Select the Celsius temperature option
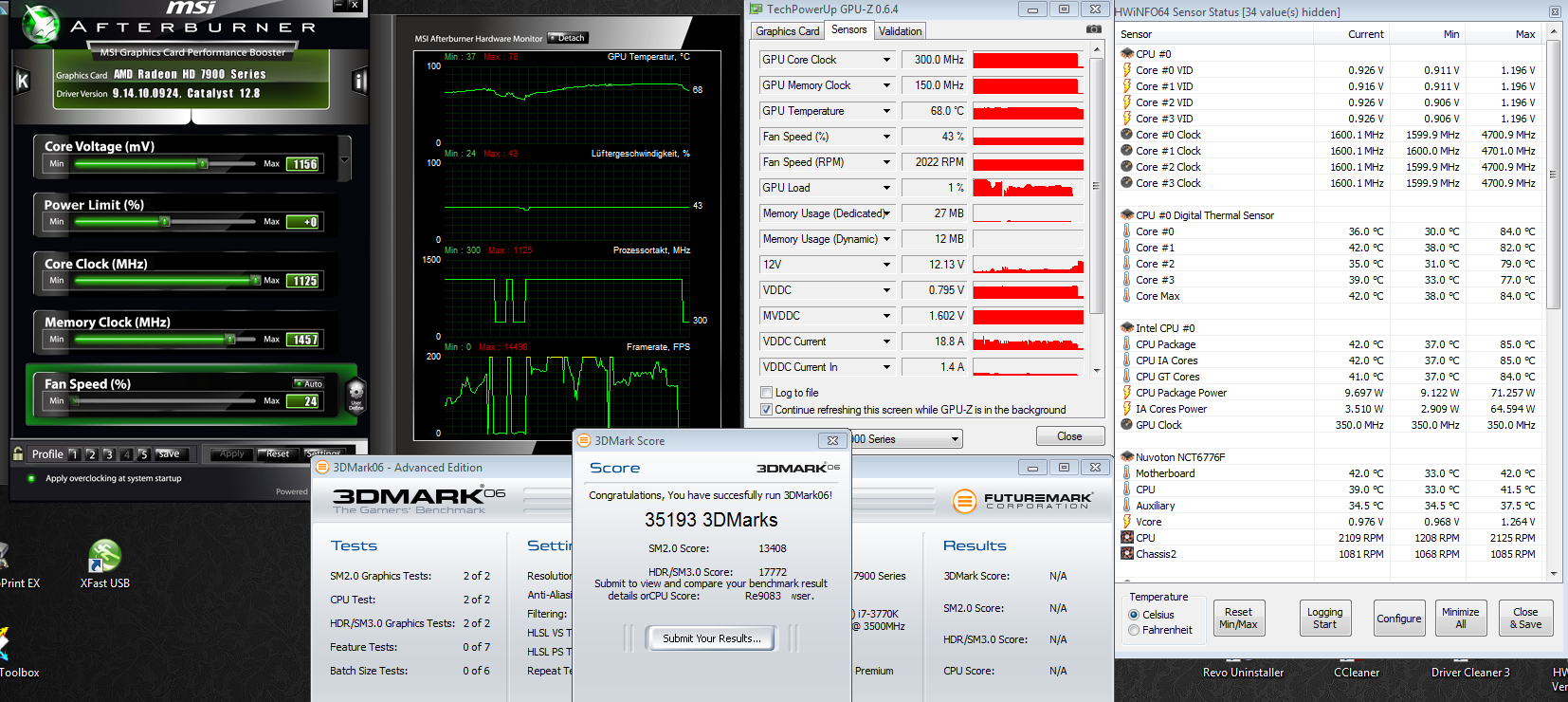Screen dimensions: 1568x702 coord(1134,615)
